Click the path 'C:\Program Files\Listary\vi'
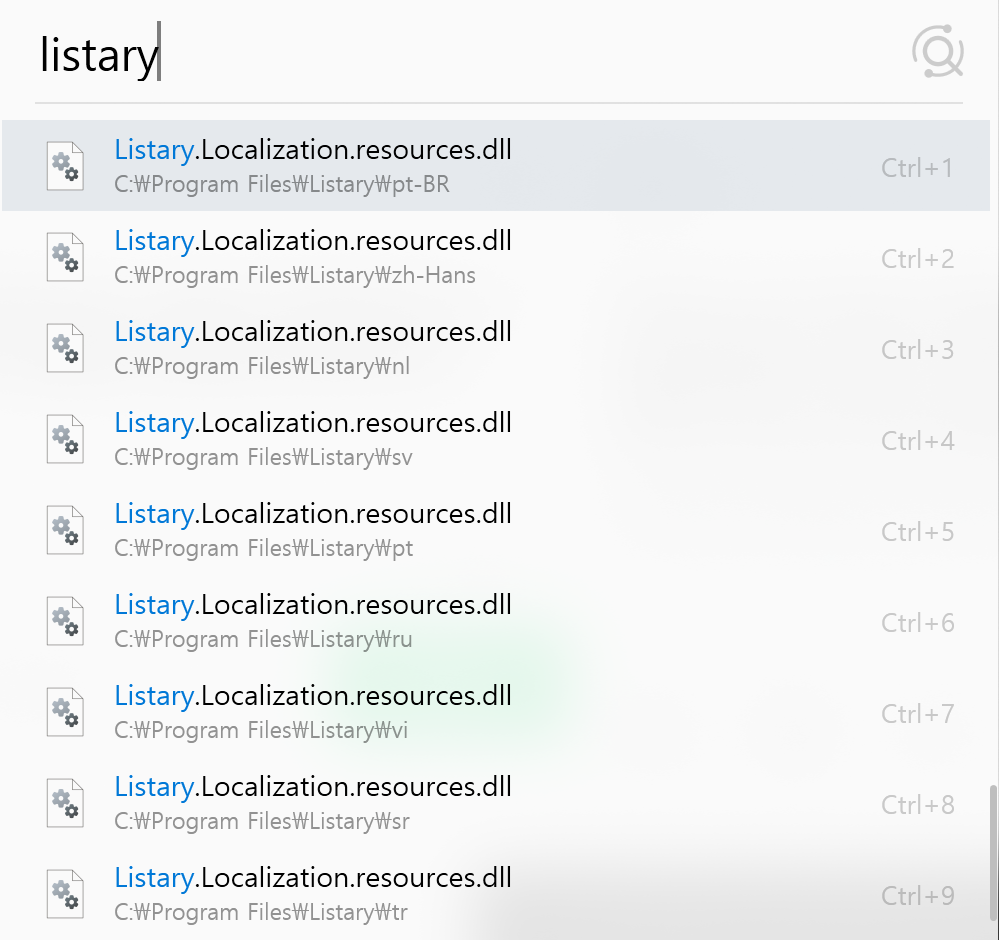 point(261,732)
